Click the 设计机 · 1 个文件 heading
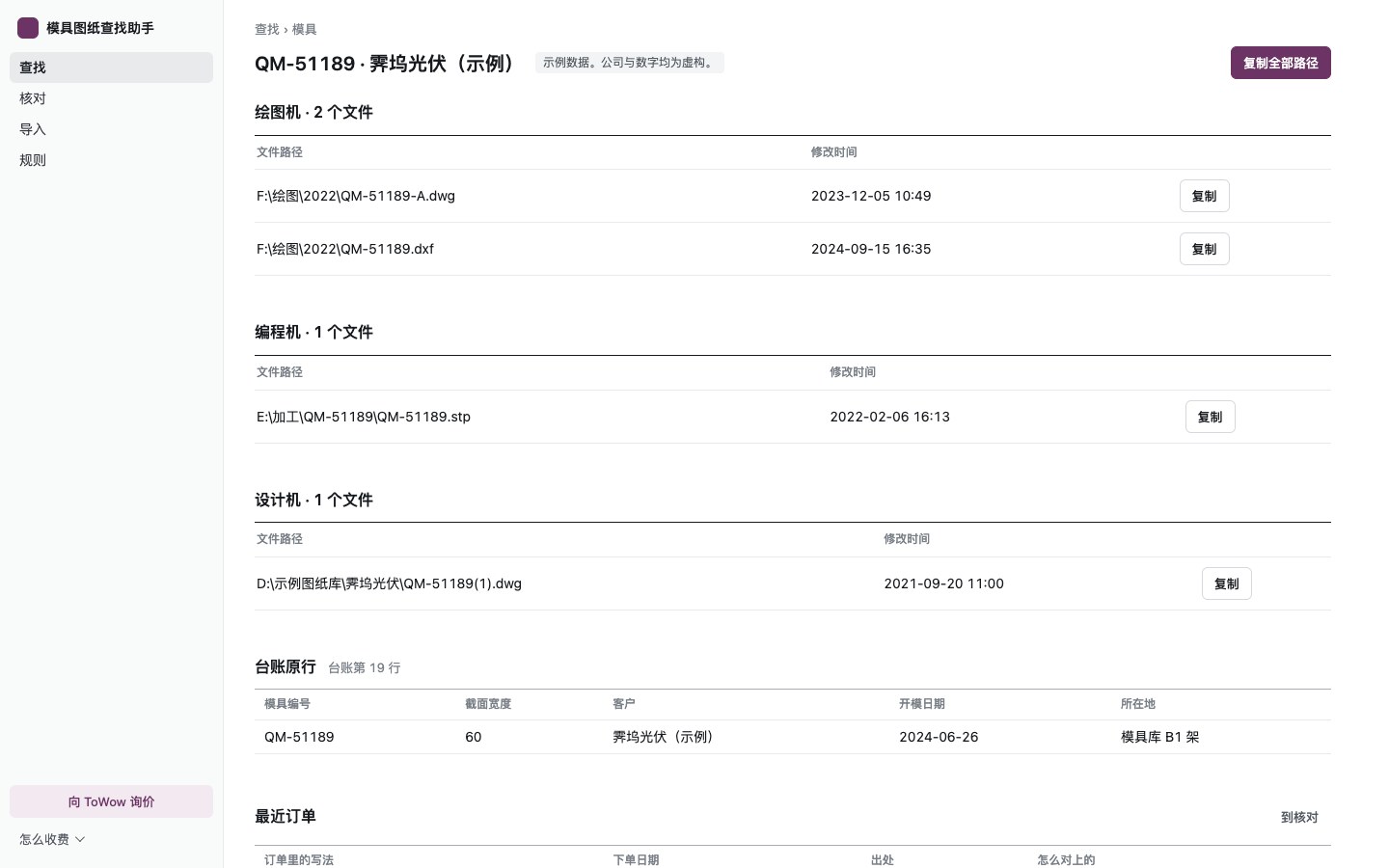The width and height of the screenshot is (1389, 868). click(x=313, y=500)
